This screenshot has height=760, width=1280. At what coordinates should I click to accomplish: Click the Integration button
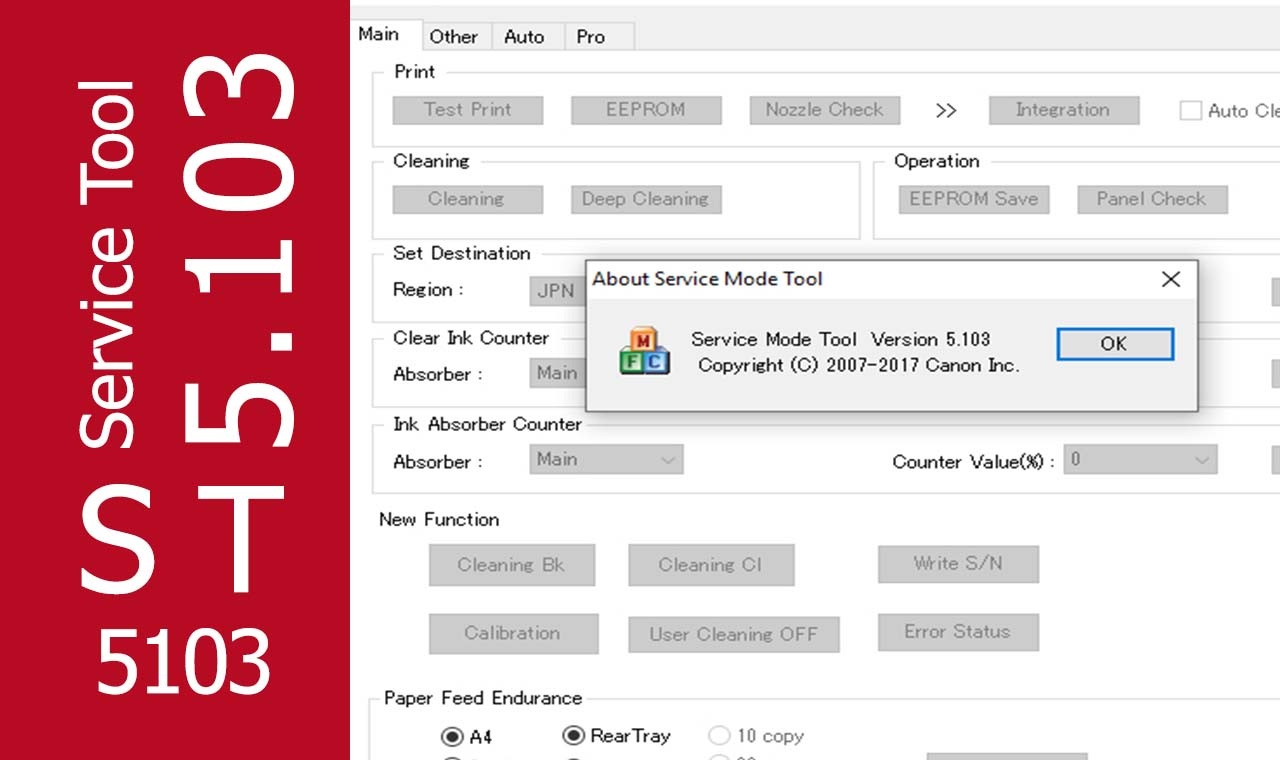1063,110
